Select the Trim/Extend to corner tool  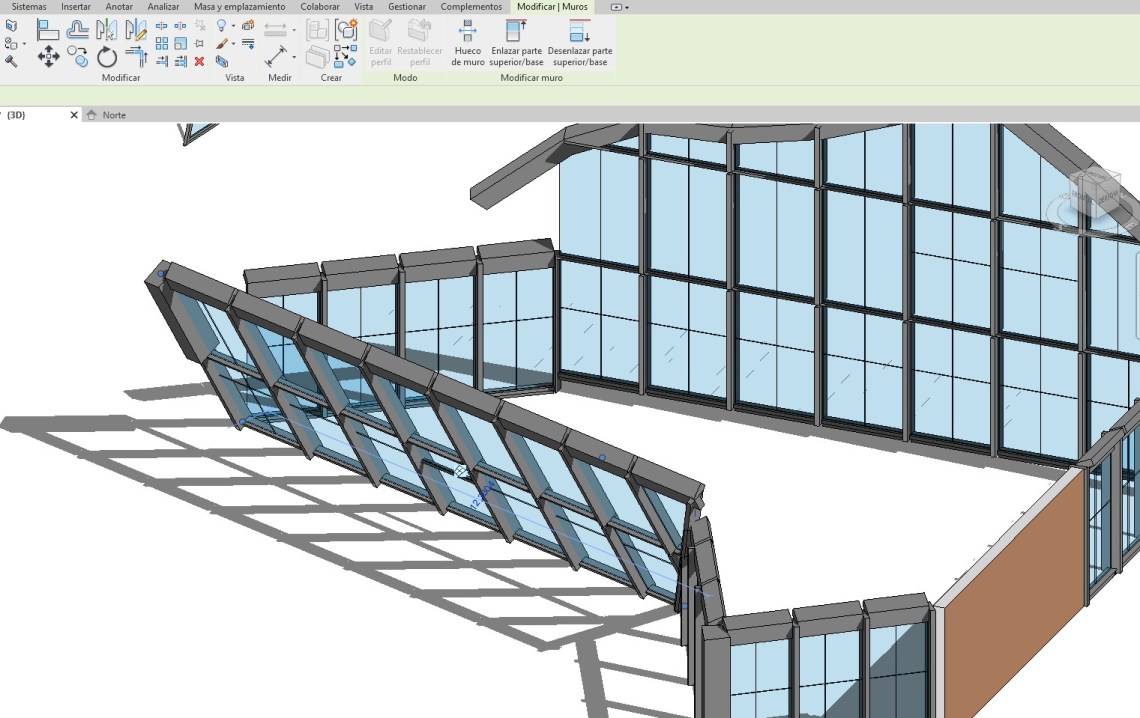(136, 57)
